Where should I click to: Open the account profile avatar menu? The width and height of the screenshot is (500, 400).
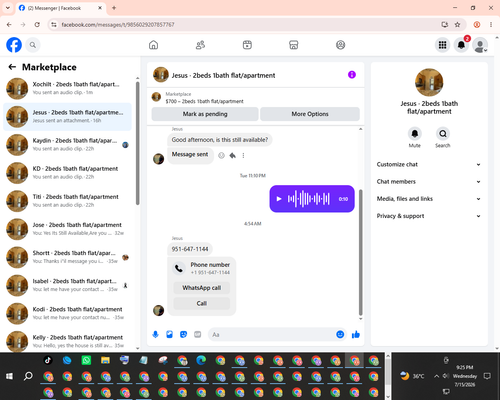[480, 45]
